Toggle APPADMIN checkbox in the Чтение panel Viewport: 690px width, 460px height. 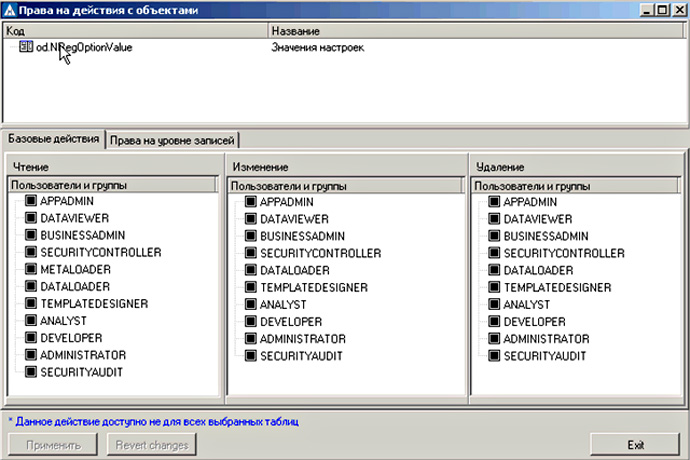31,202
